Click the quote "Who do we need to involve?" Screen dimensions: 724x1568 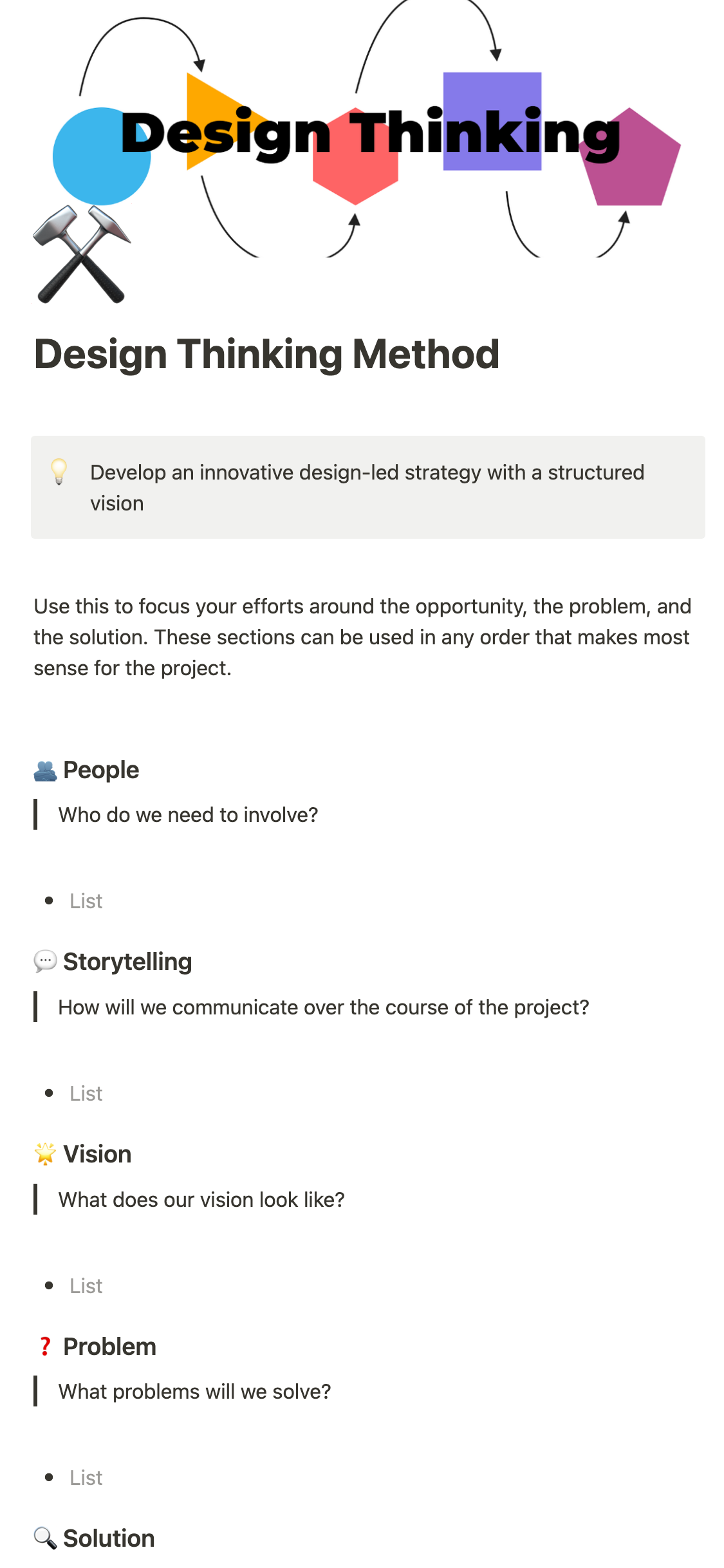coord(188,815)
